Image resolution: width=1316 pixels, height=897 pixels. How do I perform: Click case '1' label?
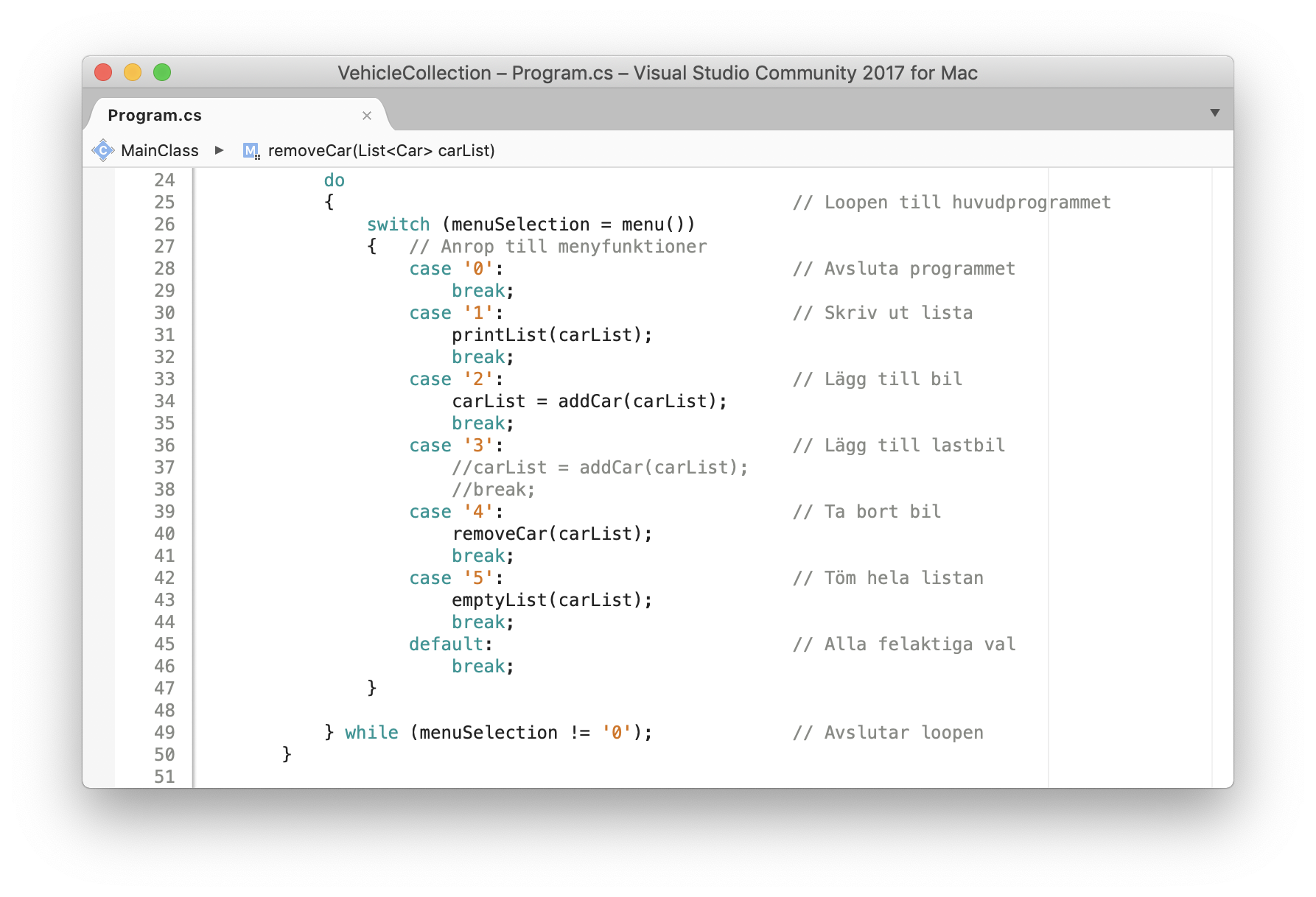(456, 313)
